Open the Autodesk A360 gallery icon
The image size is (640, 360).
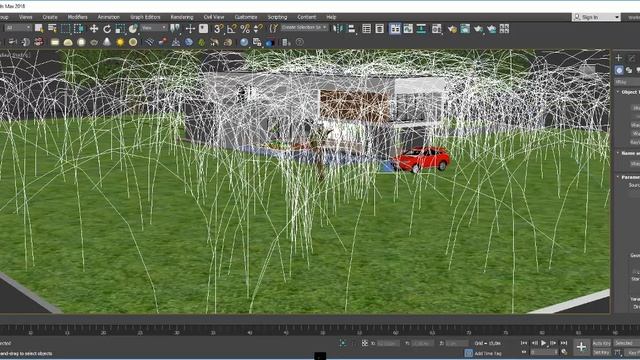(x=504, y=29)
